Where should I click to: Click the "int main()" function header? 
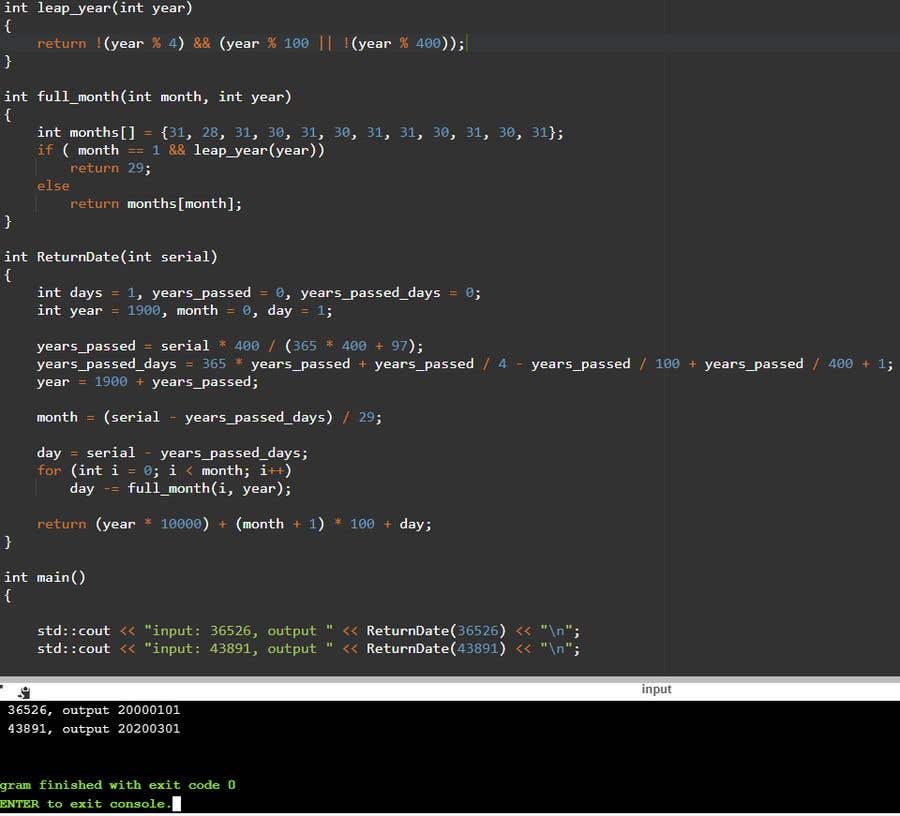(45, 577)
